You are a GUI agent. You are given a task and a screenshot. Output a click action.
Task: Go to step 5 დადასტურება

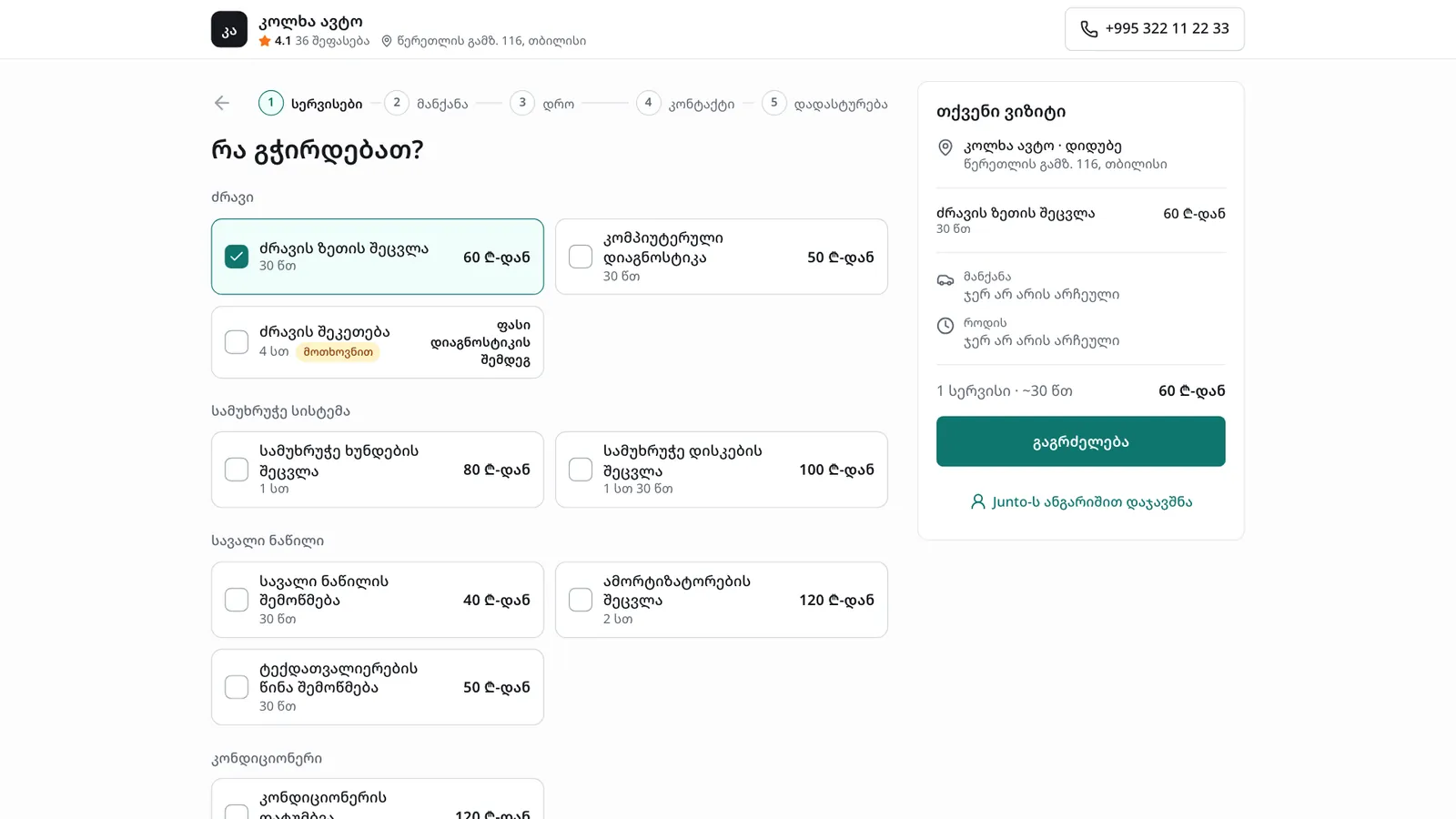pos(824,103)
